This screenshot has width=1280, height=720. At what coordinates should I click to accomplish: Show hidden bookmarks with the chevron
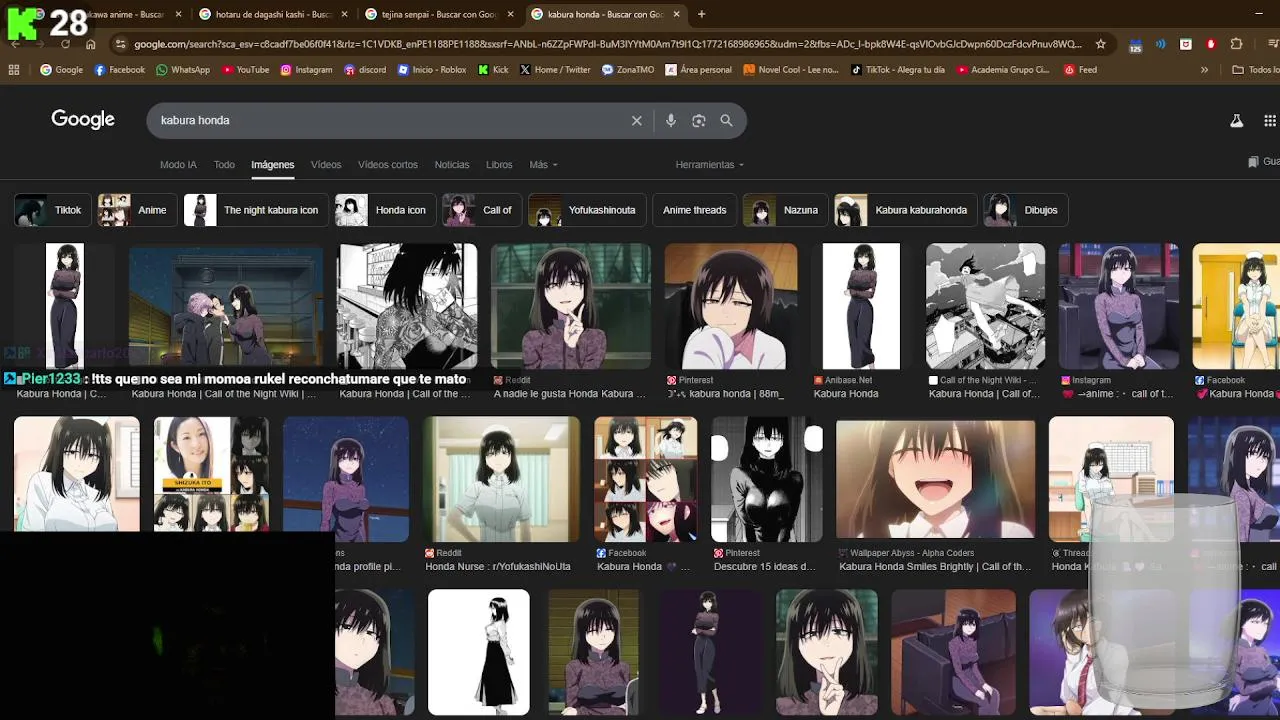point(1204,70)
